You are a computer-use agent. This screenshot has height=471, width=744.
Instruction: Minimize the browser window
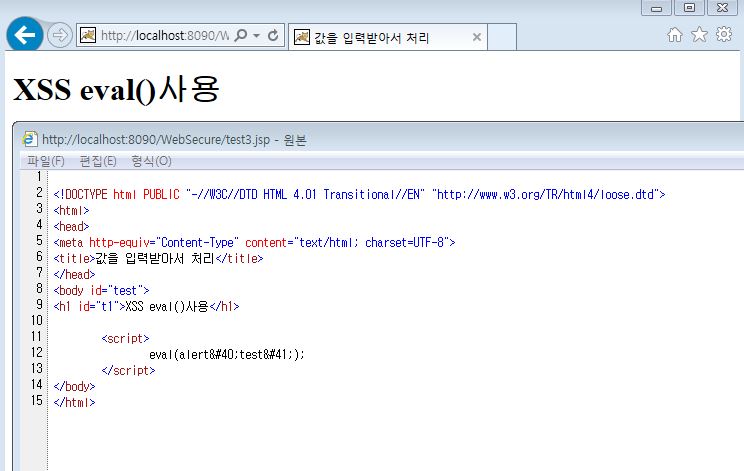click(656, 8)
